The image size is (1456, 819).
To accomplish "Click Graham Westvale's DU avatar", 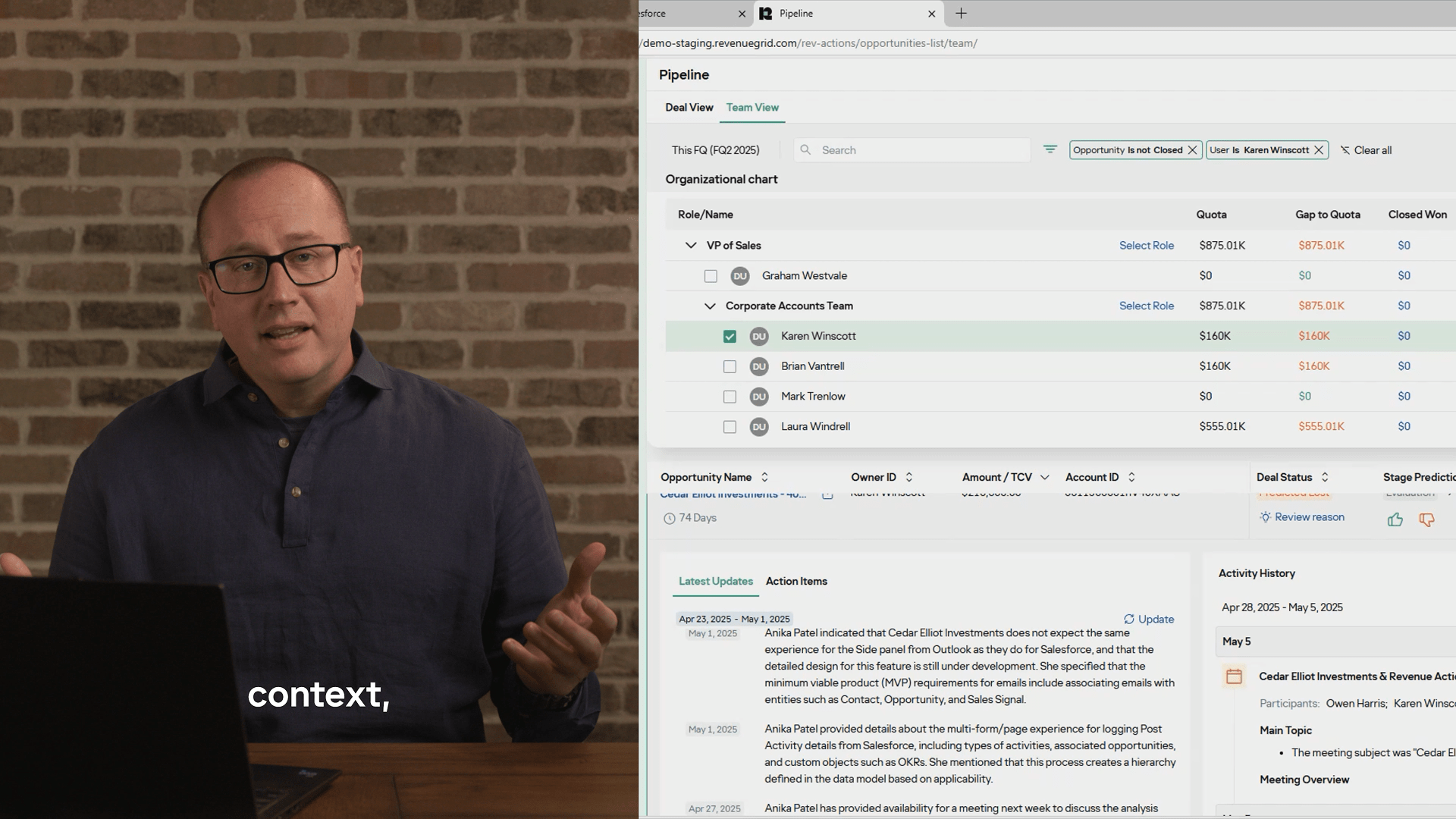I will (740, 276).
